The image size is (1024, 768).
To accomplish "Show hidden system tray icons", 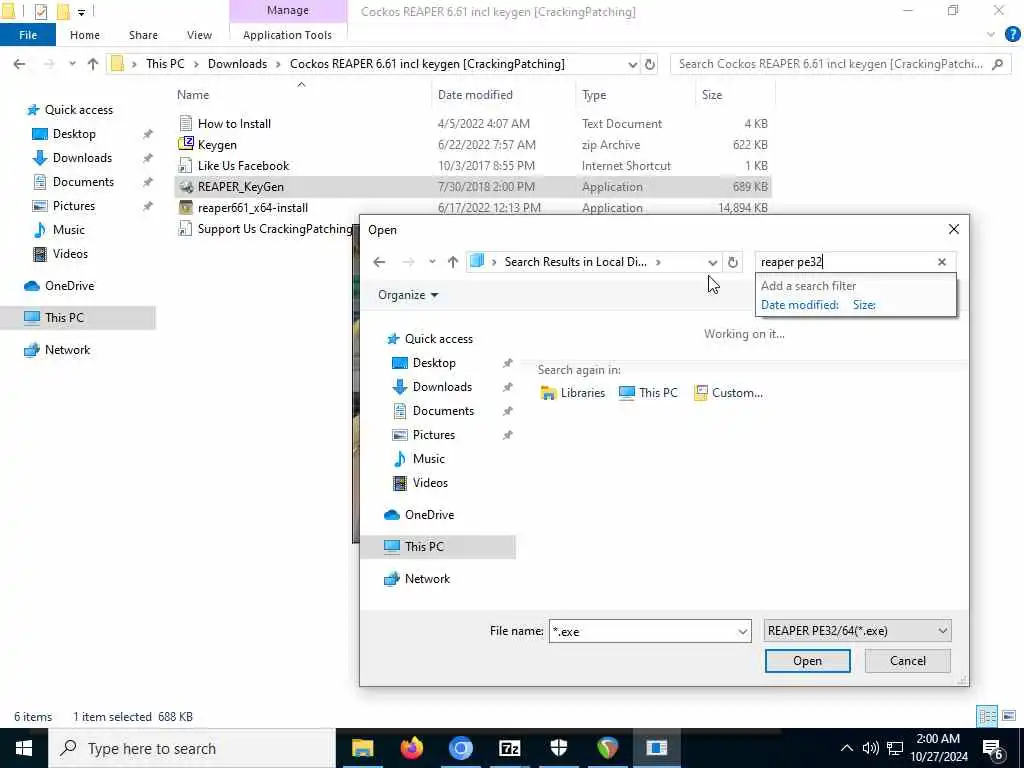I will tap(846, 748).
